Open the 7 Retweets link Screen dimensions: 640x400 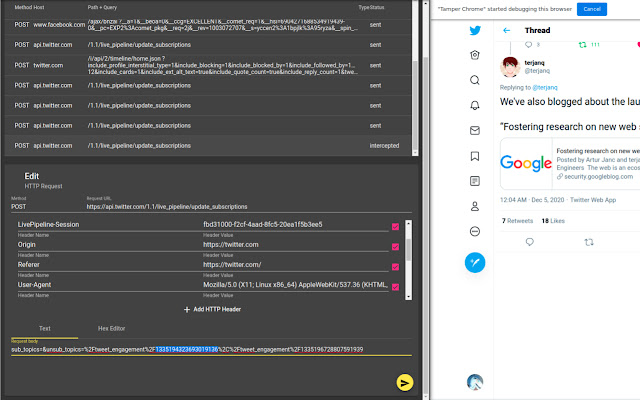(517, 221)
